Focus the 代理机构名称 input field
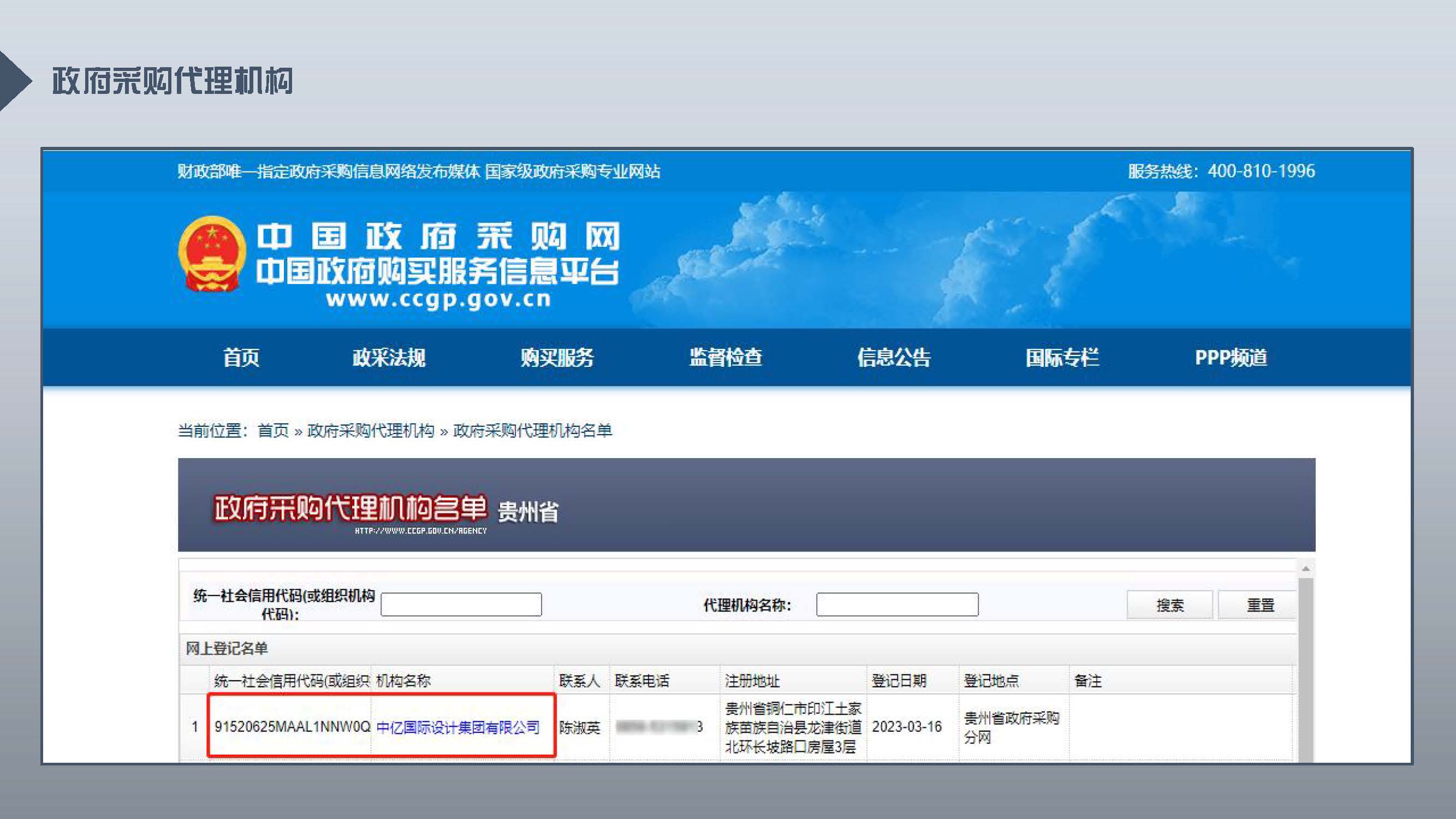Viewport: 1456px width, 819px height. pyautogui.click(x=897, y=604)
